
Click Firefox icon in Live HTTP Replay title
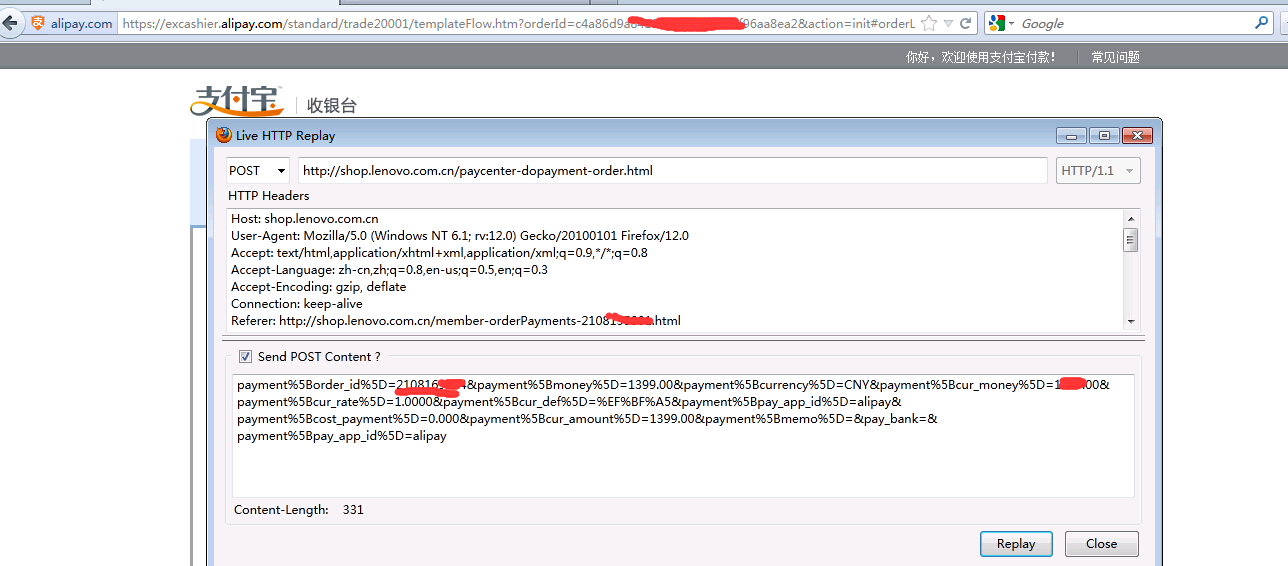[224, 135]
